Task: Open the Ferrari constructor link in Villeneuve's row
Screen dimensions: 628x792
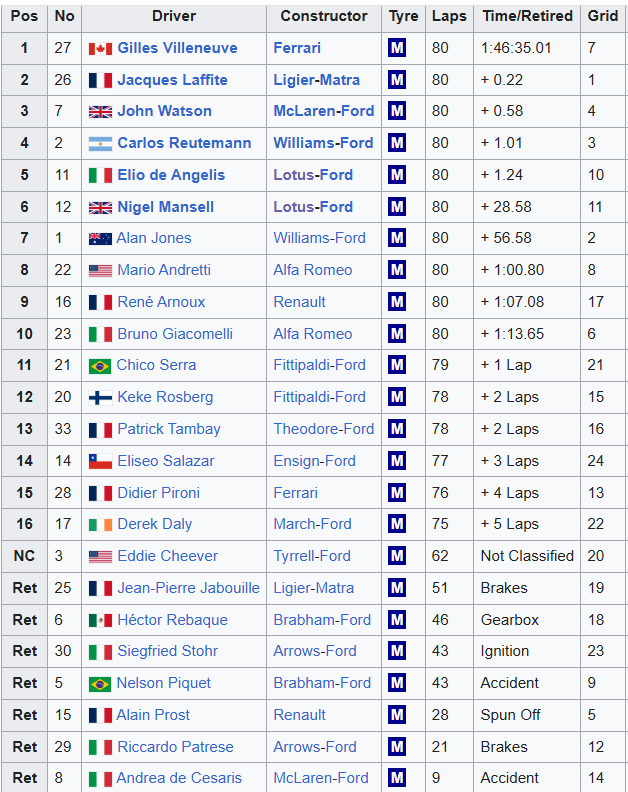Action: [297, 48]
